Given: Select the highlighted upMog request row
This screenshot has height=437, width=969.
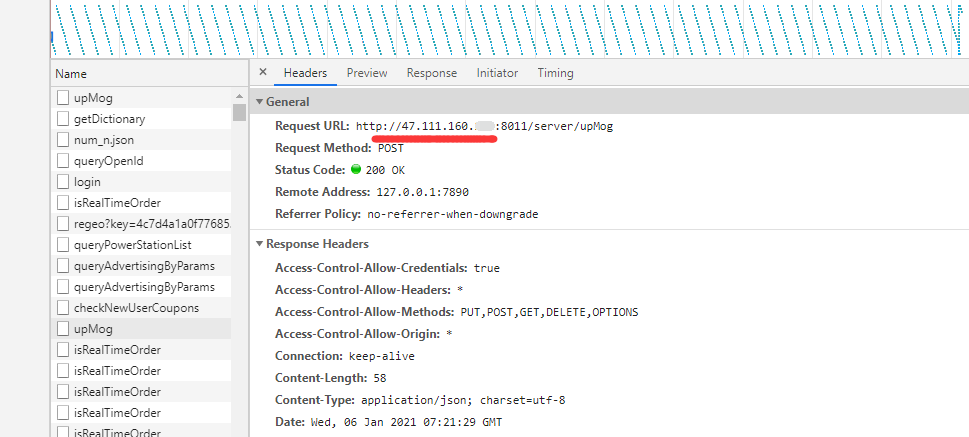Looking at the screenshot, I should pos(141,329).
